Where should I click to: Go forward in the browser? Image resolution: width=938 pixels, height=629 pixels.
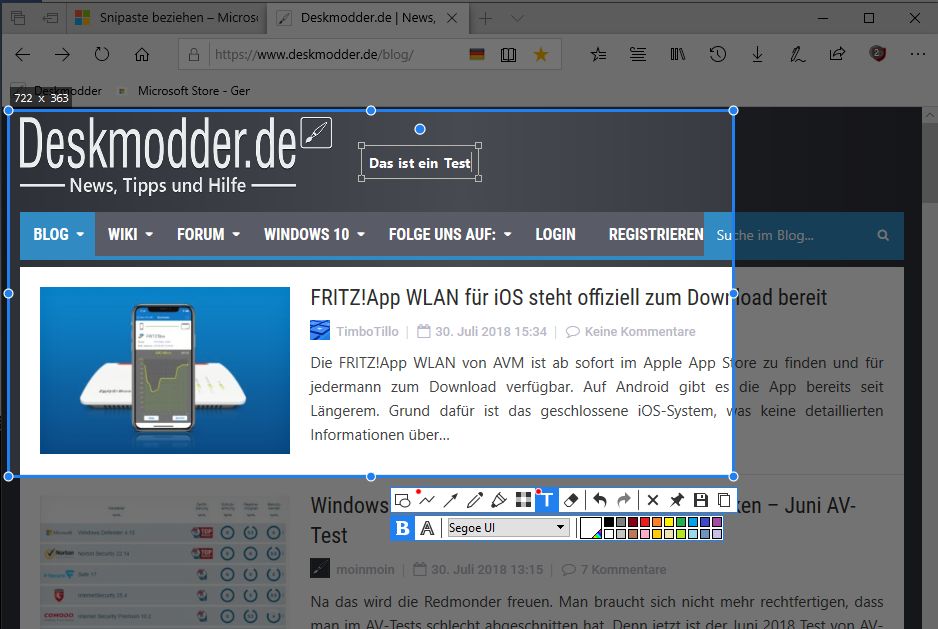62,54
